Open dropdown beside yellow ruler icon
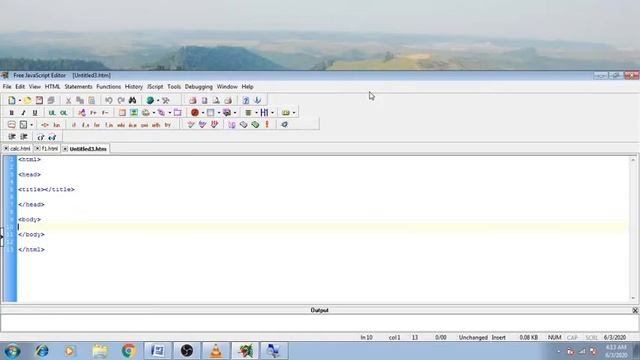Screen dimensions: 640x360 (293, 113)
